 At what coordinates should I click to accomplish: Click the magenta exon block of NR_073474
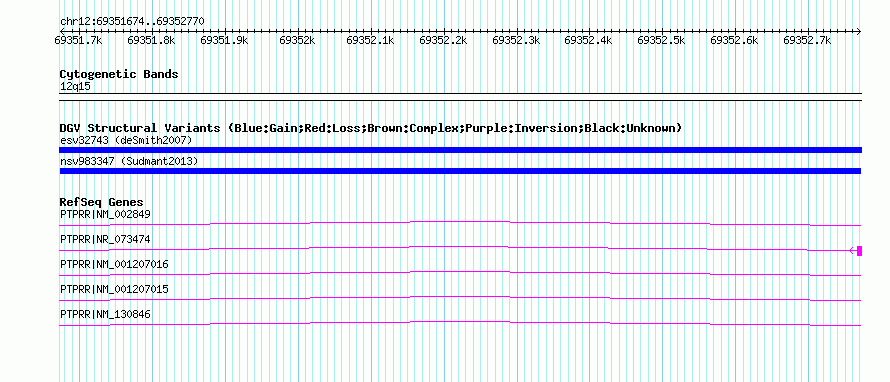[859, 251]
